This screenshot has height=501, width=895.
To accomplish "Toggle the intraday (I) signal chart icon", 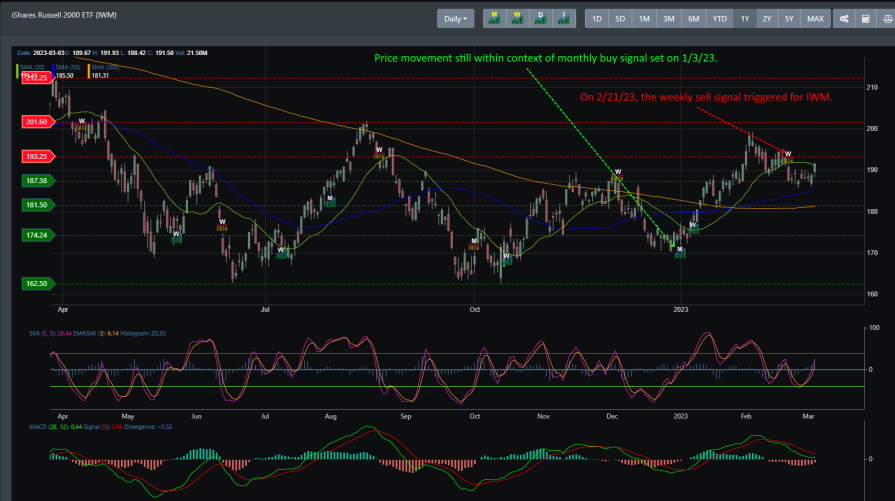I will pos(564,19).
